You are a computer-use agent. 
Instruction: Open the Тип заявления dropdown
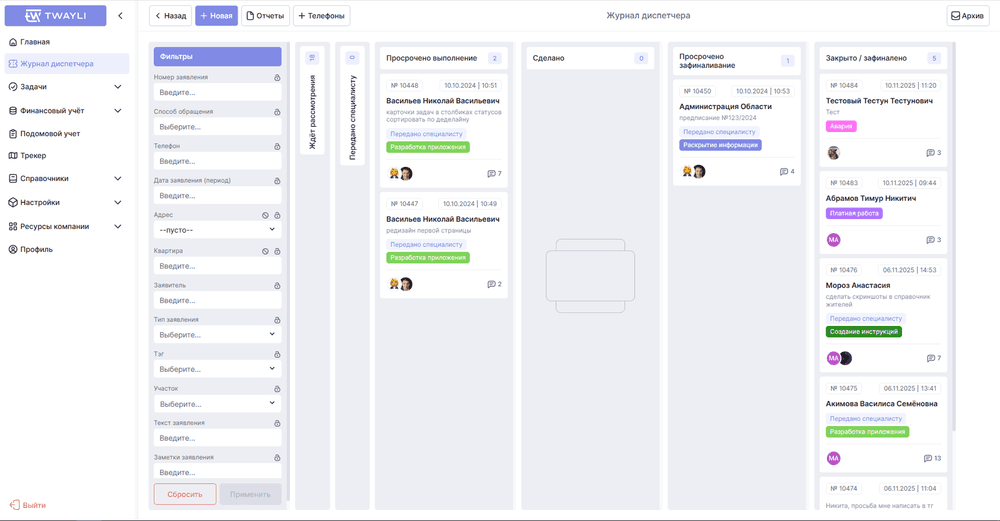pos(217,334)
